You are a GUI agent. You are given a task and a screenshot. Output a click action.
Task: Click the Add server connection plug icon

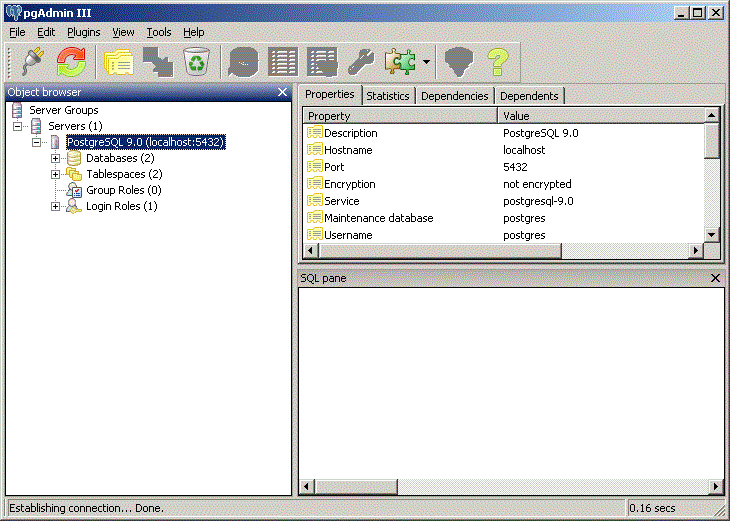(33, 61)
